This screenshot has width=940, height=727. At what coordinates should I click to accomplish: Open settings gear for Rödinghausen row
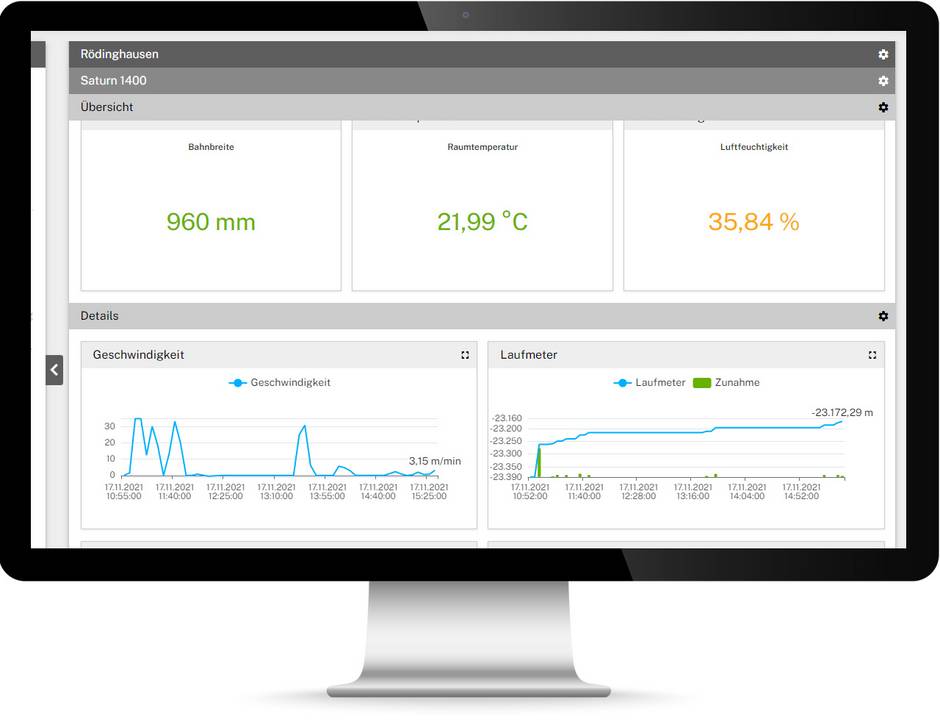(883, 54)
